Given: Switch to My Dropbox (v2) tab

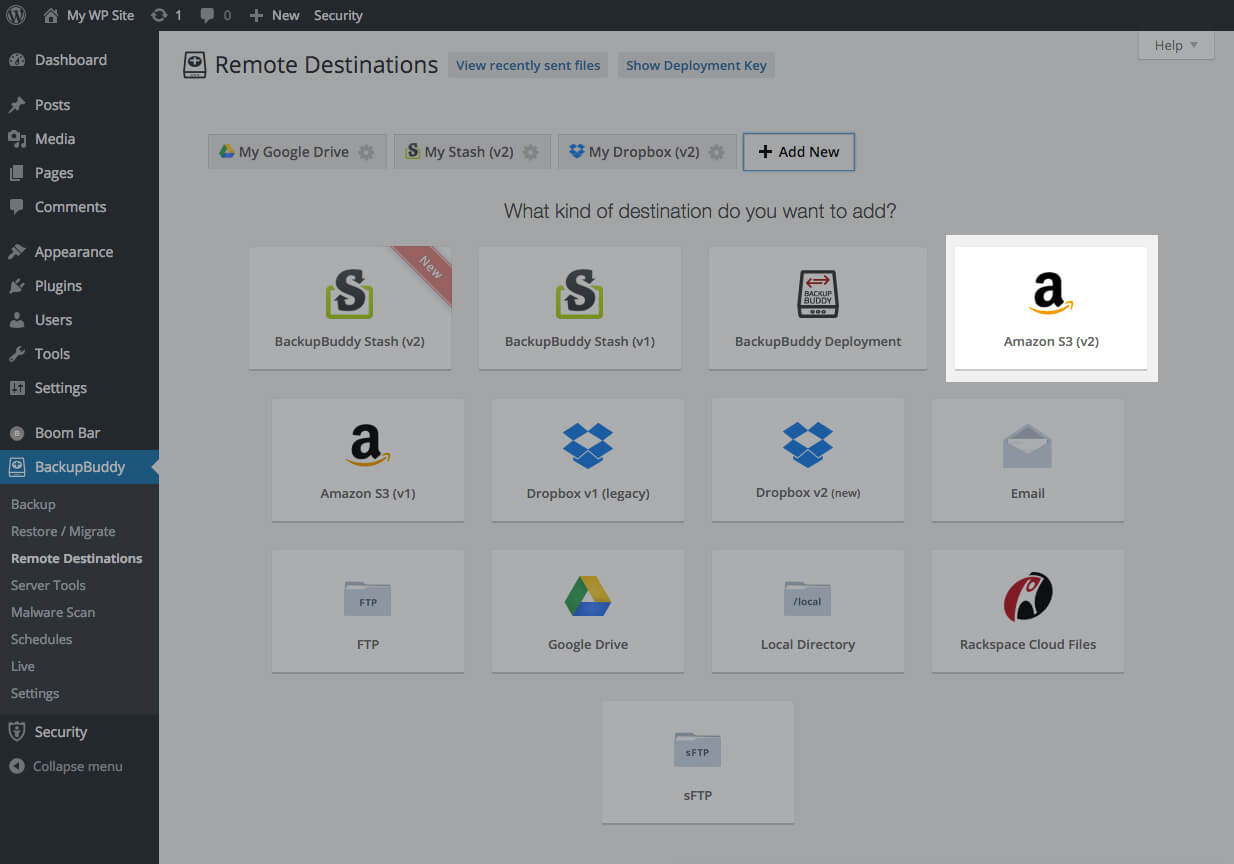Looking at the screenshot, I should click(x=647, y=152).
